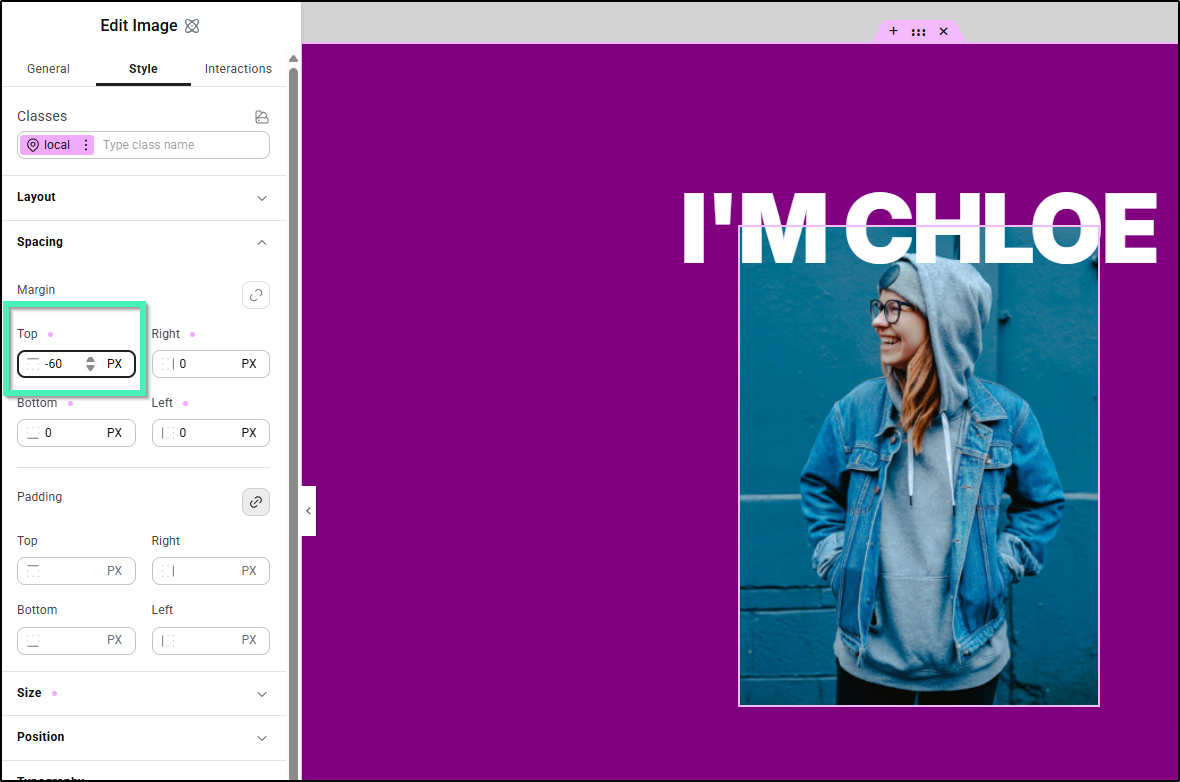Screen dimensions: 1180x782
Task: Click the Size section override indicator dot
Action: click(x=54, y=693)
